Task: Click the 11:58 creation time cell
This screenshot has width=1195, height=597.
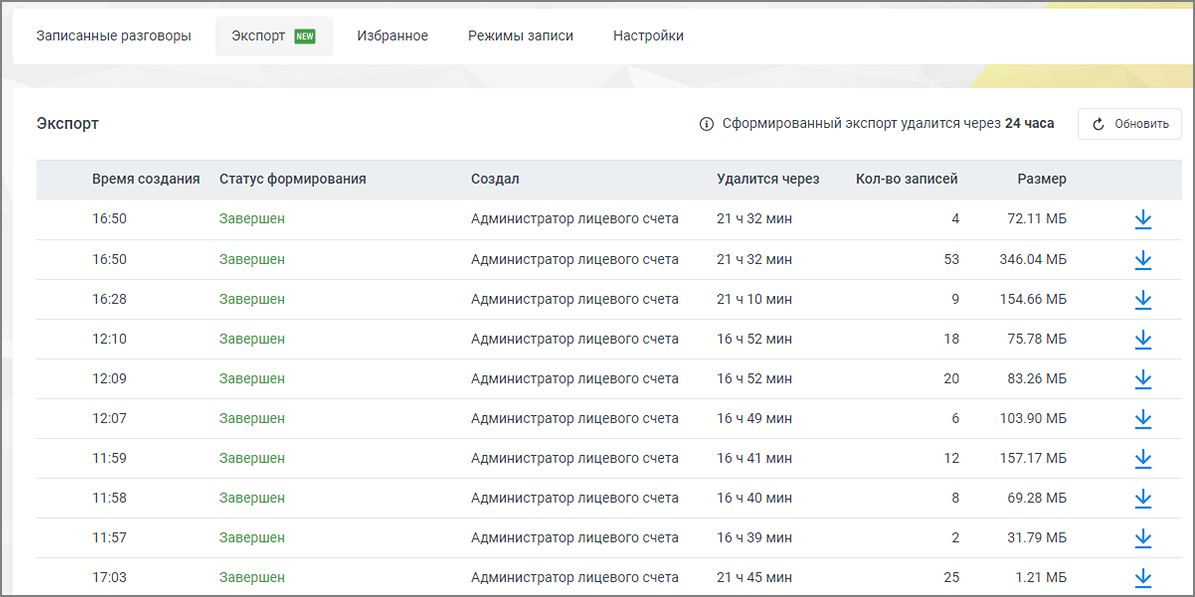Action: pos(109,498)
